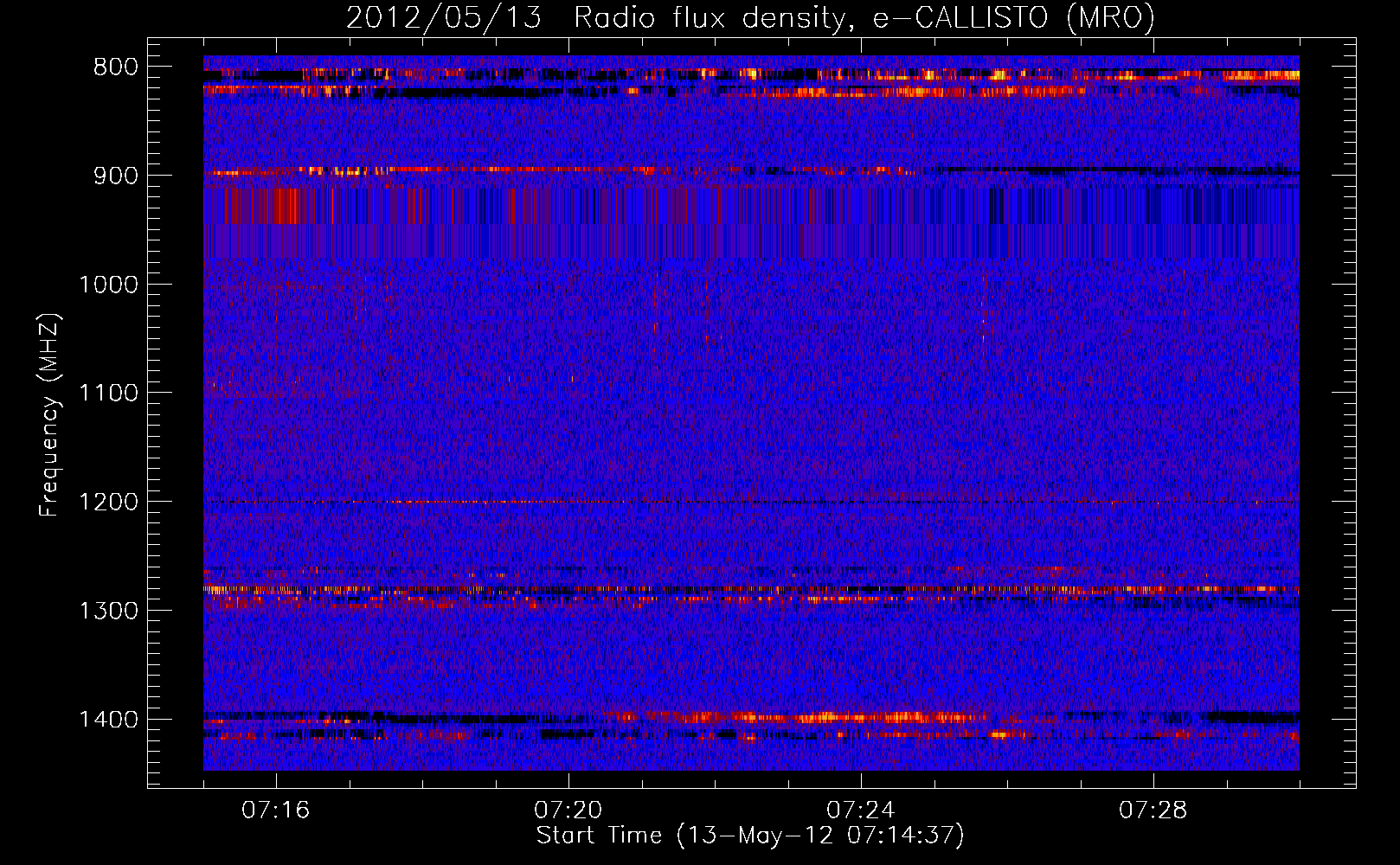
Task: Click the 1200 frequency tick label
Action: point(108,502)
